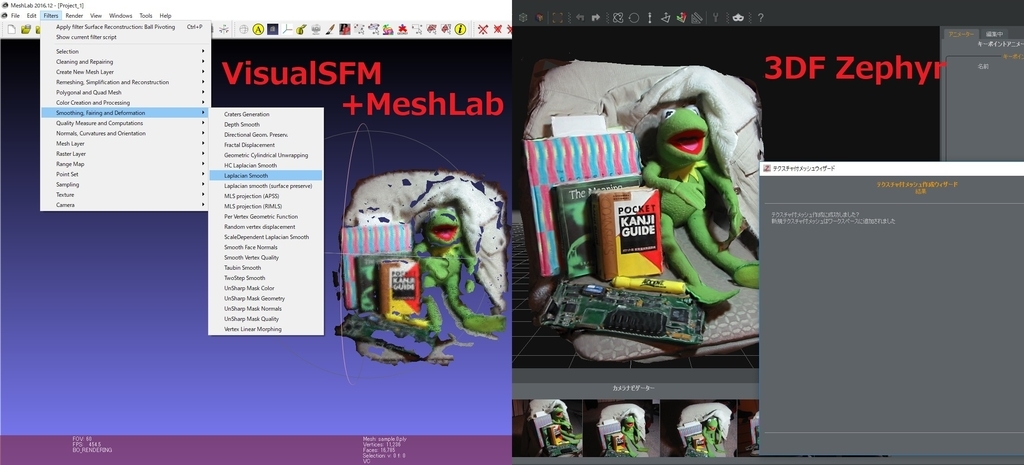Click the dark square background icon in MeshLab
The width and height of the screenshot is (1024, 465).
click(272, 29)
